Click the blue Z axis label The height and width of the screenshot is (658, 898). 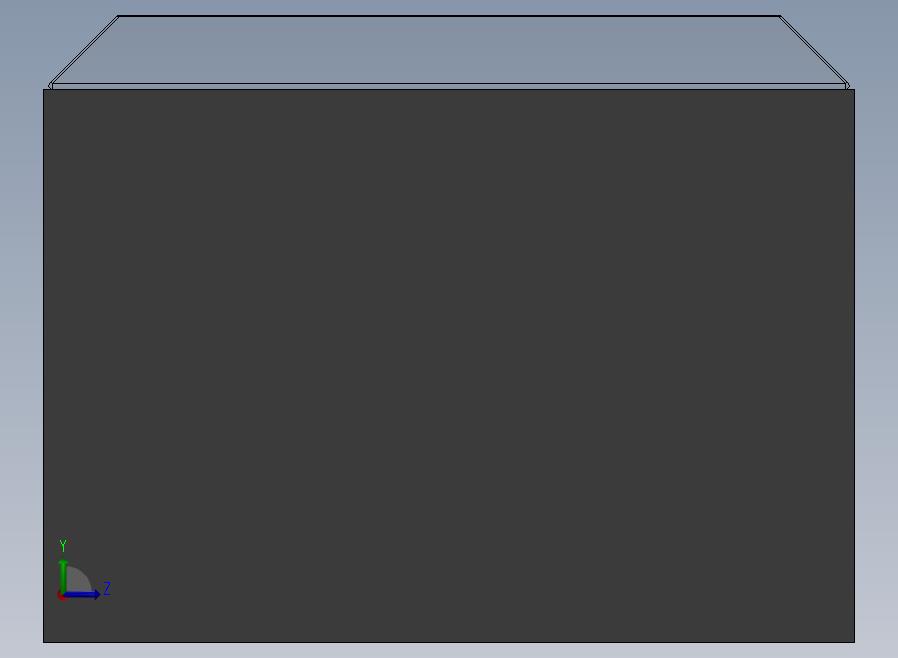(107, 588)
